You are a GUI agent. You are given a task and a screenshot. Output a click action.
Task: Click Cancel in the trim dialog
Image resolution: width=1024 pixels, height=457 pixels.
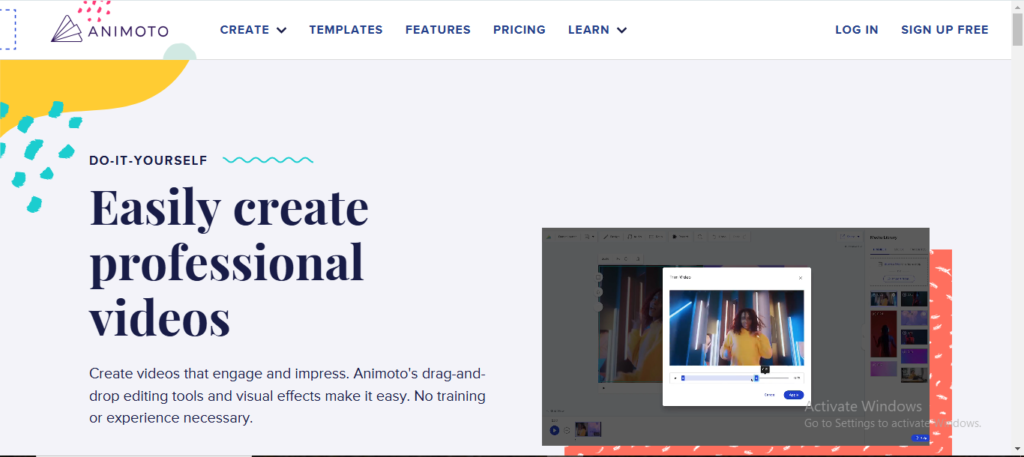click(x=769, y=394)
